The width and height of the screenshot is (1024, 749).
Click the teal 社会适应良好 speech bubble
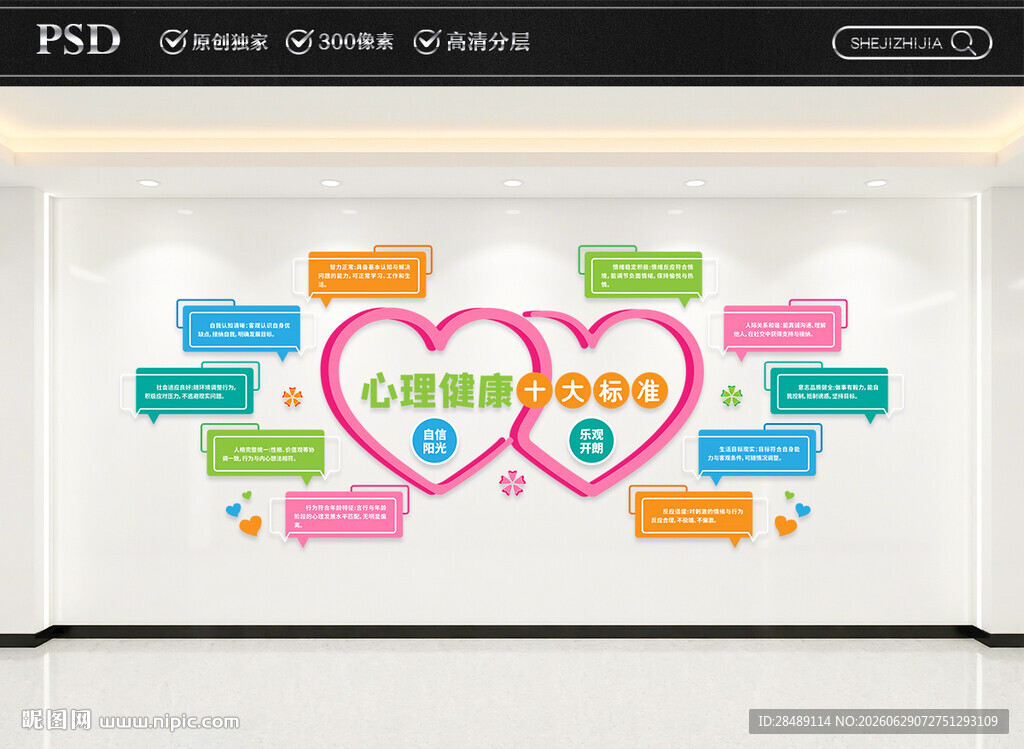(x=195, y=392)
